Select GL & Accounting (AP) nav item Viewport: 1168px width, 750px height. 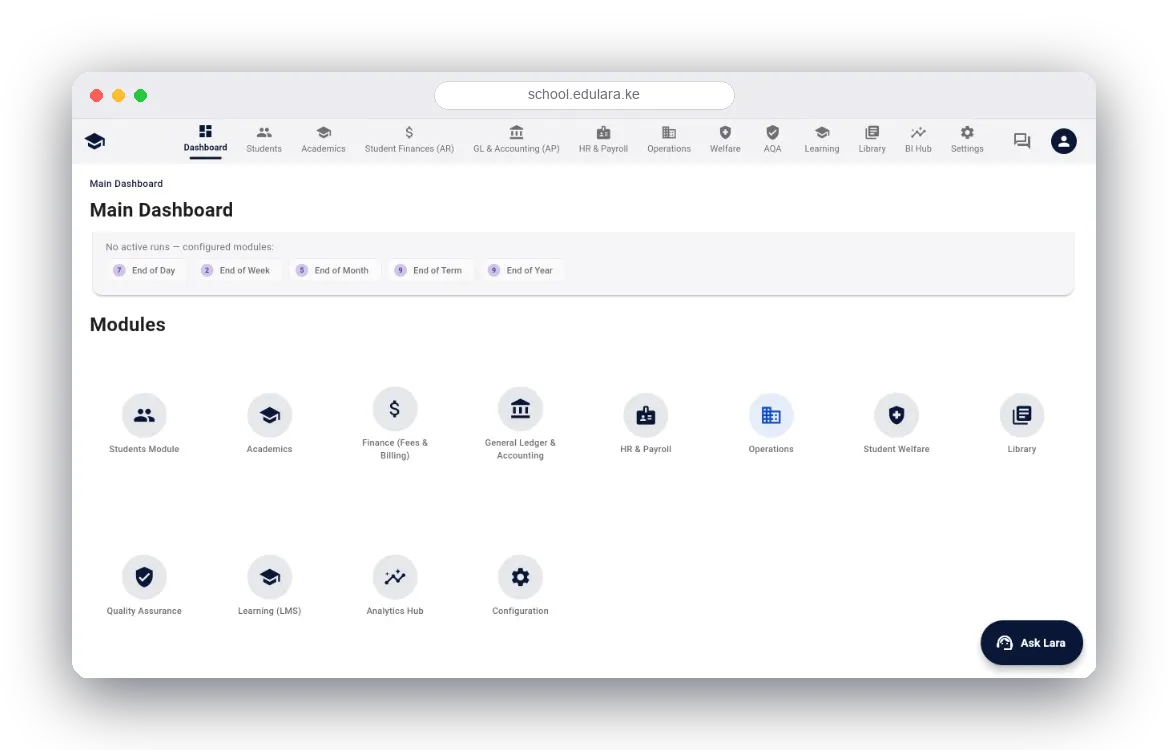tap(516, 139)
